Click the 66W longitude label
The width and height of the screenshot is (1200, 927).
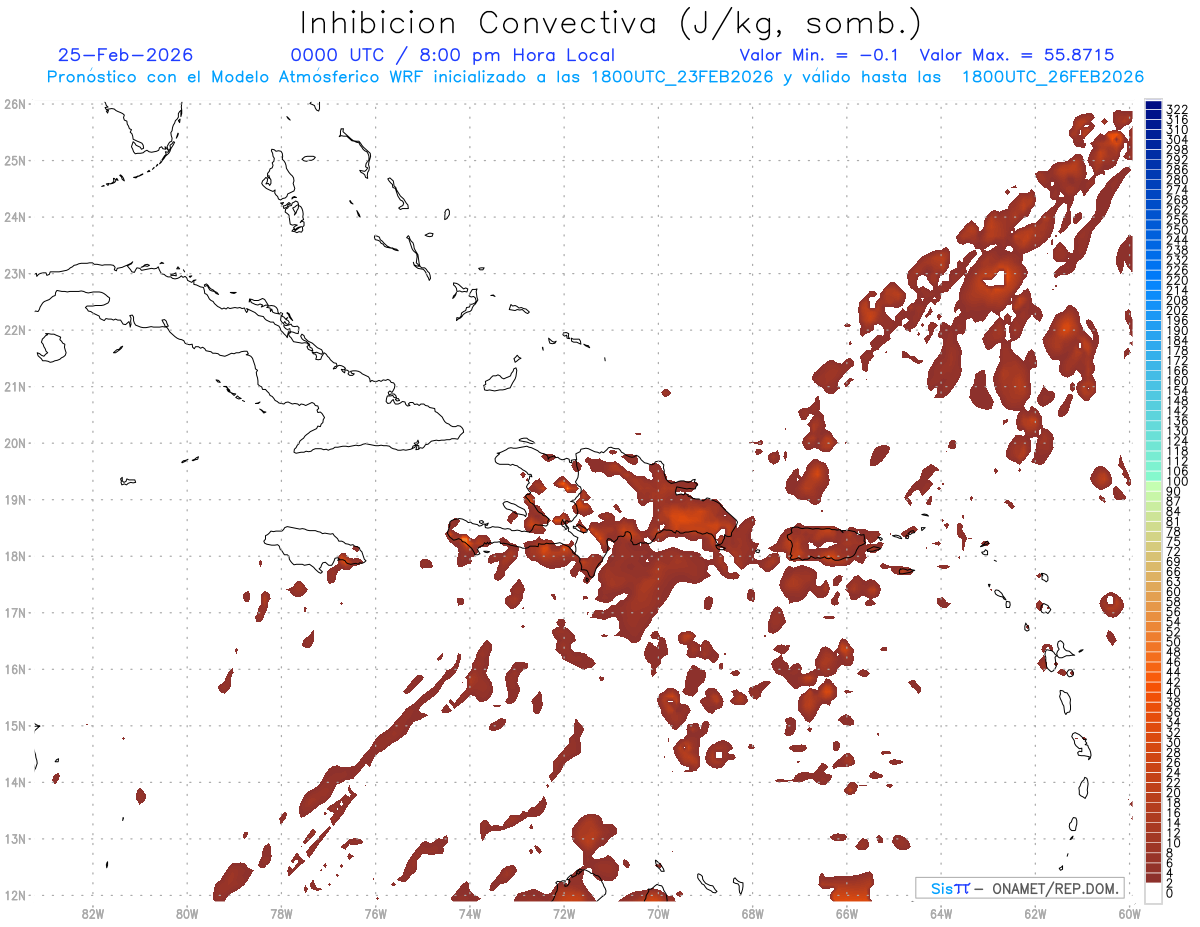point(846,913)
